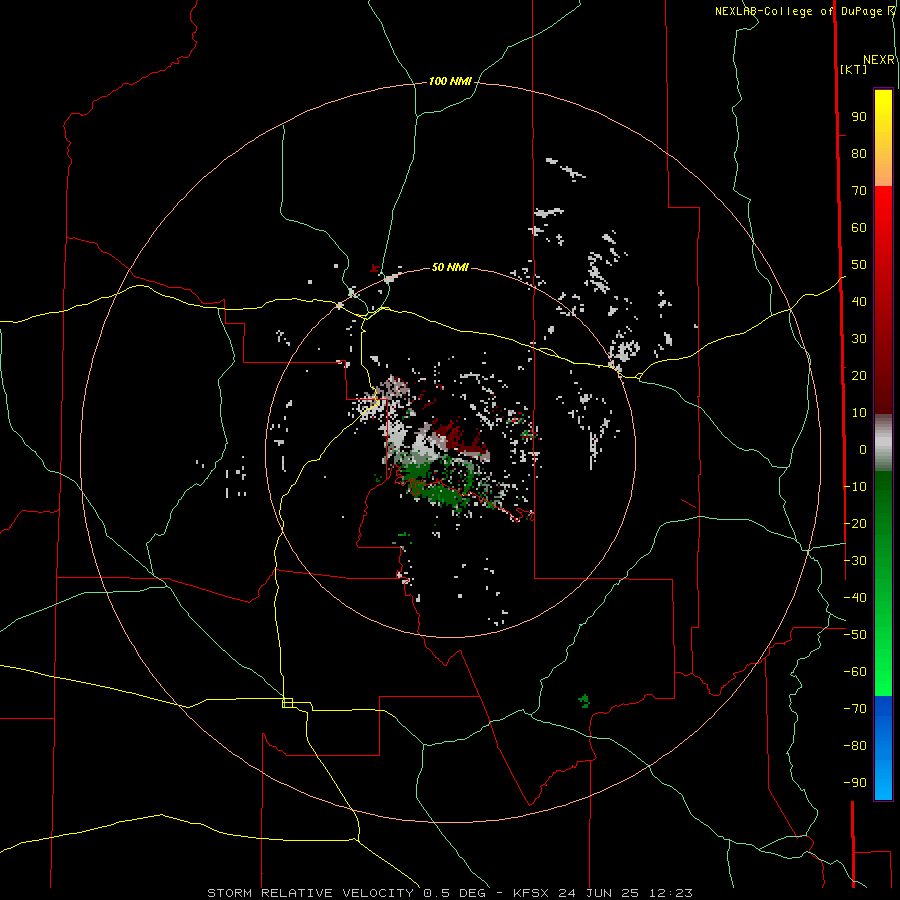
Task: Select the -10 value on velocity scale
Action: (x=855, y=487)
